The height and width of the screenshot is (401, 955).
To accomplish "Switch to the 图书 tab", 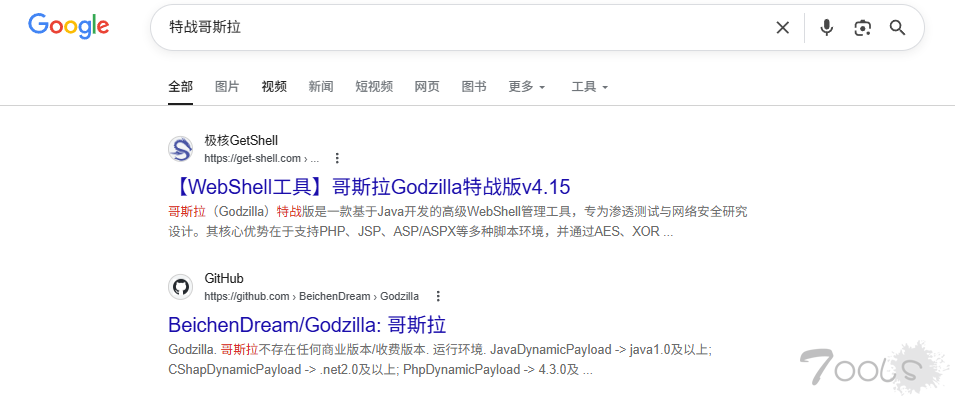I will tap(474, 87).
